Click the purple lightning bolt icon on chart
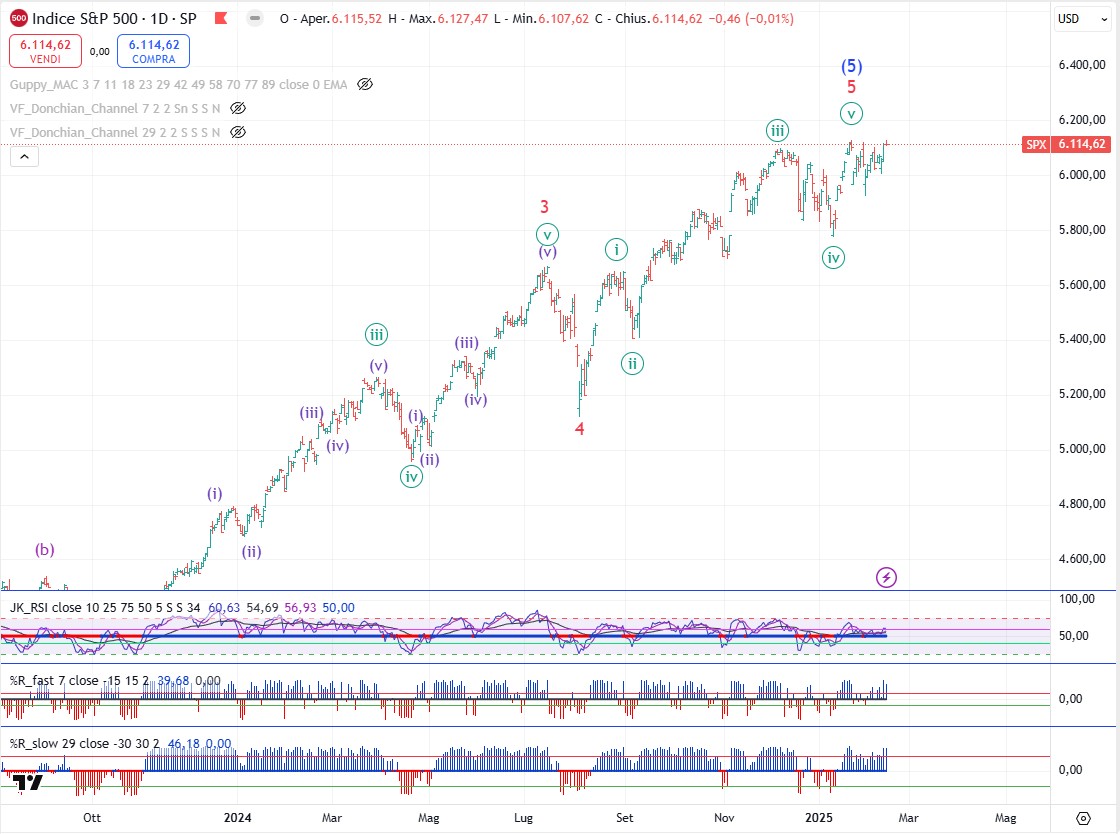Viewport: 1120px width, 834px height. [x=886, y=577]
